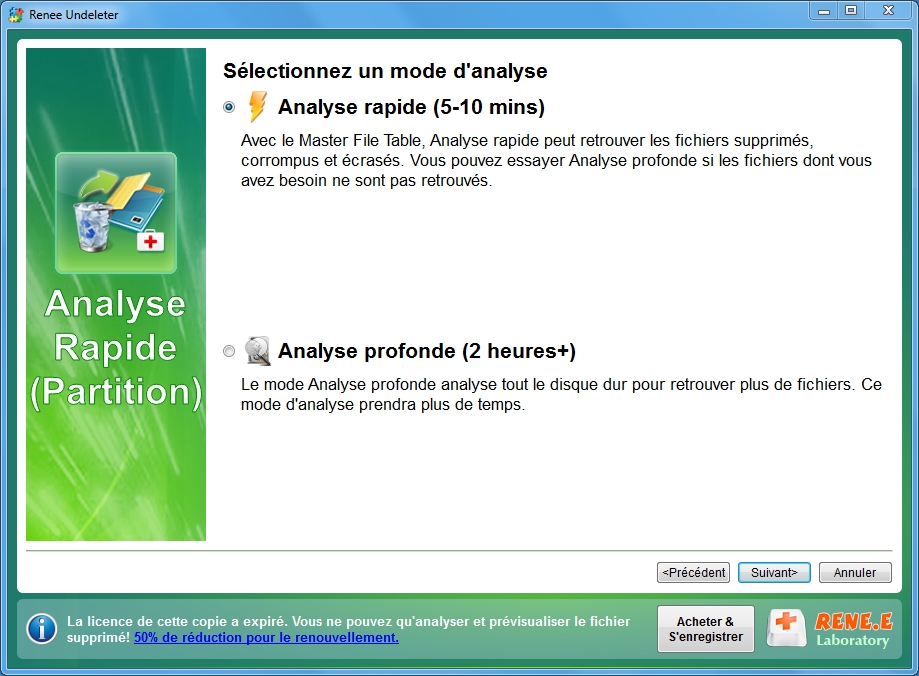Screen dimensions: 919x676
Task: Select the Analyse profonde radio button
Action: point(229,351)
